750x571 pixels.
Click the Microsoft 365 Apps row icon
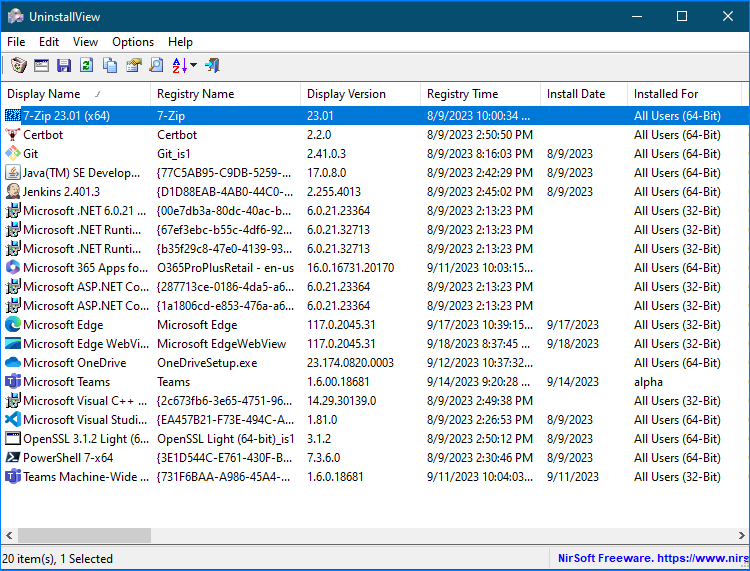(13, 268)
